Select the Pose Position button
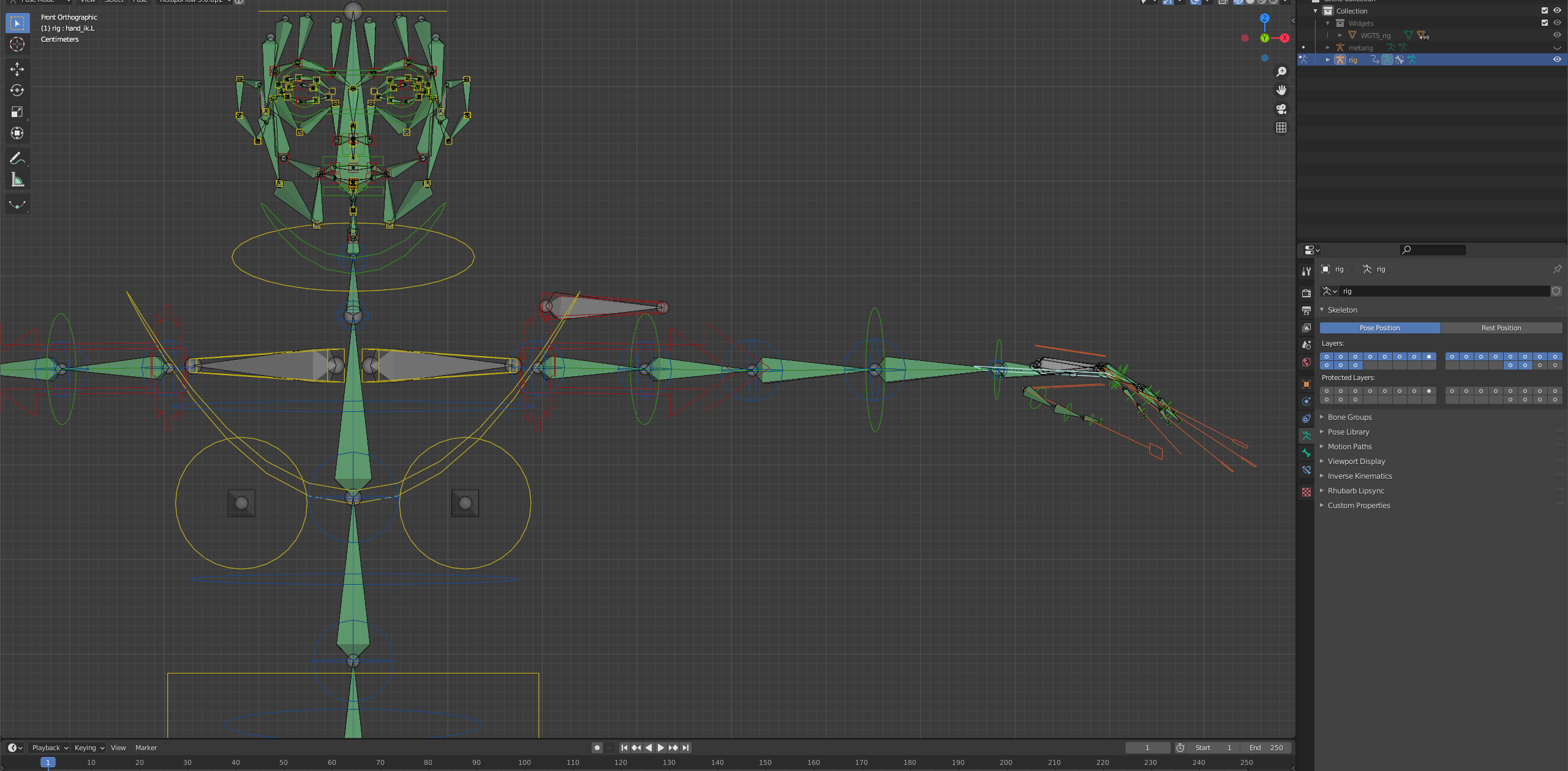 [x=1380, y=328]
